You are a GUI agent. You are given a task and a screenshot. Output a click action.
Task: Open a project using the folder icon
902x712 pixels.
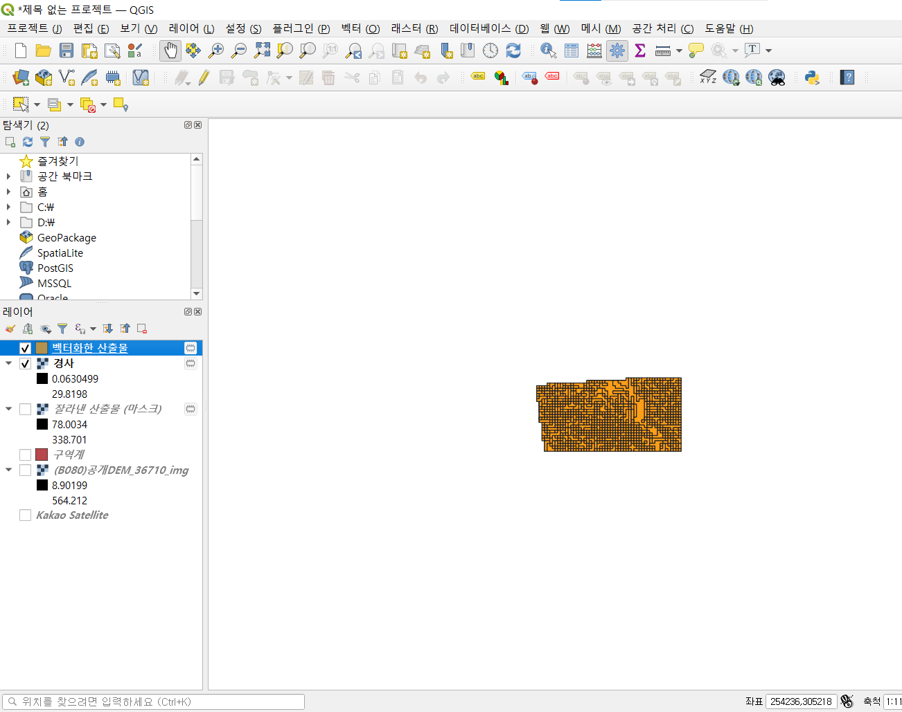click(43, 51)
